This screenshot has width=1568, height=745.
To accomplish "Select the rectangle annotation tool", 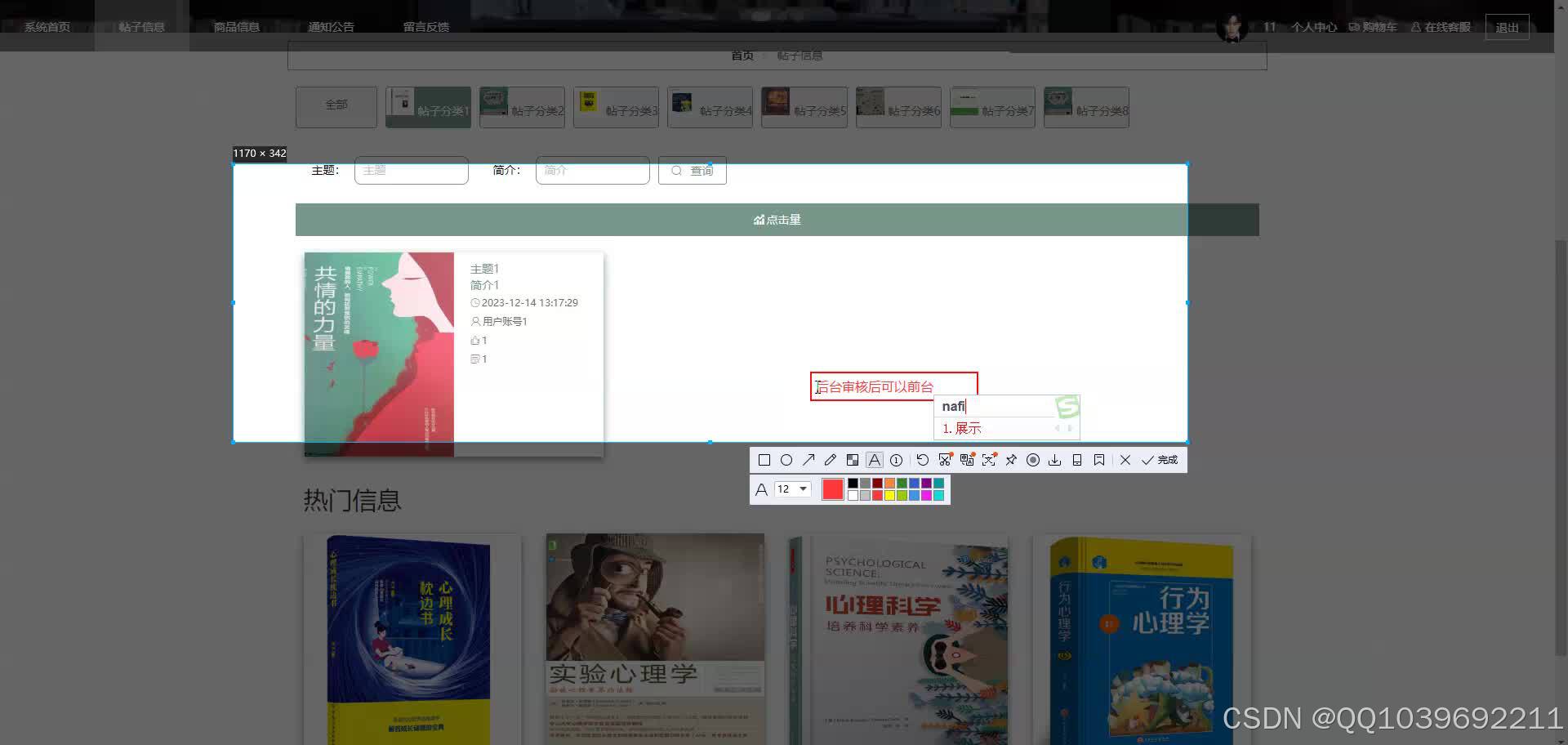I will coord(764,459).
